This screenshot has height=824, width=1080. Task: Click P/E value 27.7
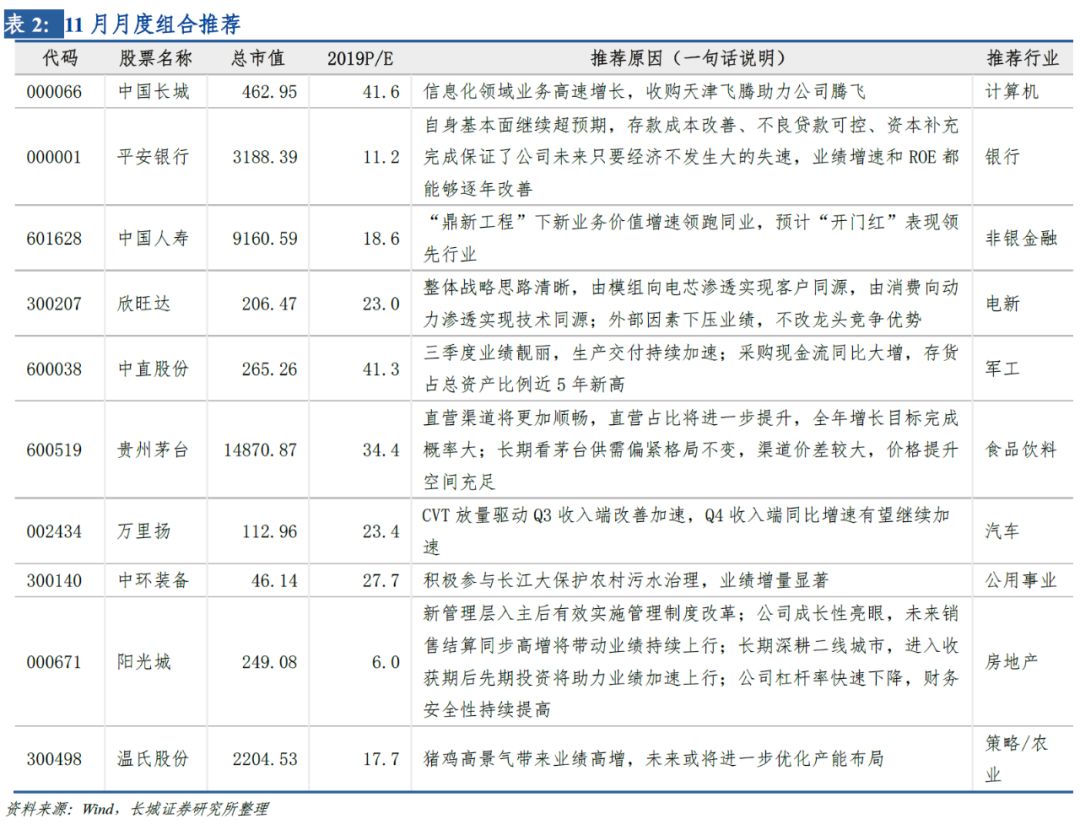(381, 581)
